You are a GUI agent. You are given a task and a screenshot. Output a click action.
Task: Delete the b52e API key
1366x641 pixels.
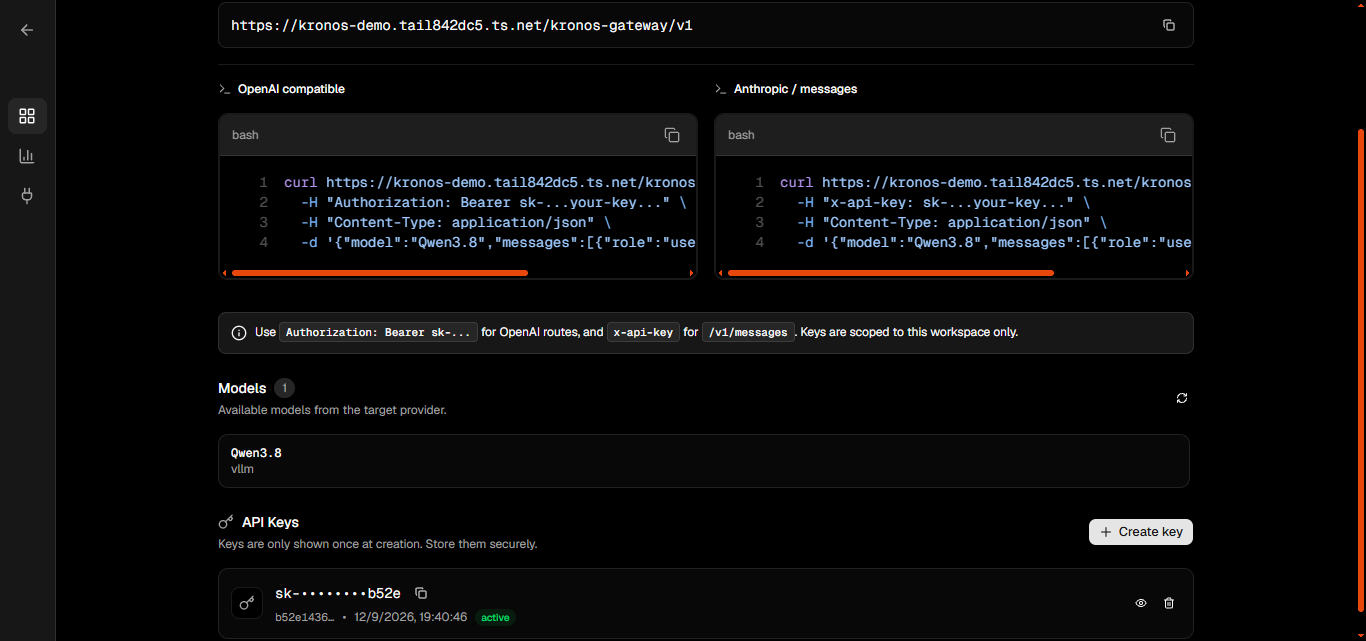tap(1169, 603)
